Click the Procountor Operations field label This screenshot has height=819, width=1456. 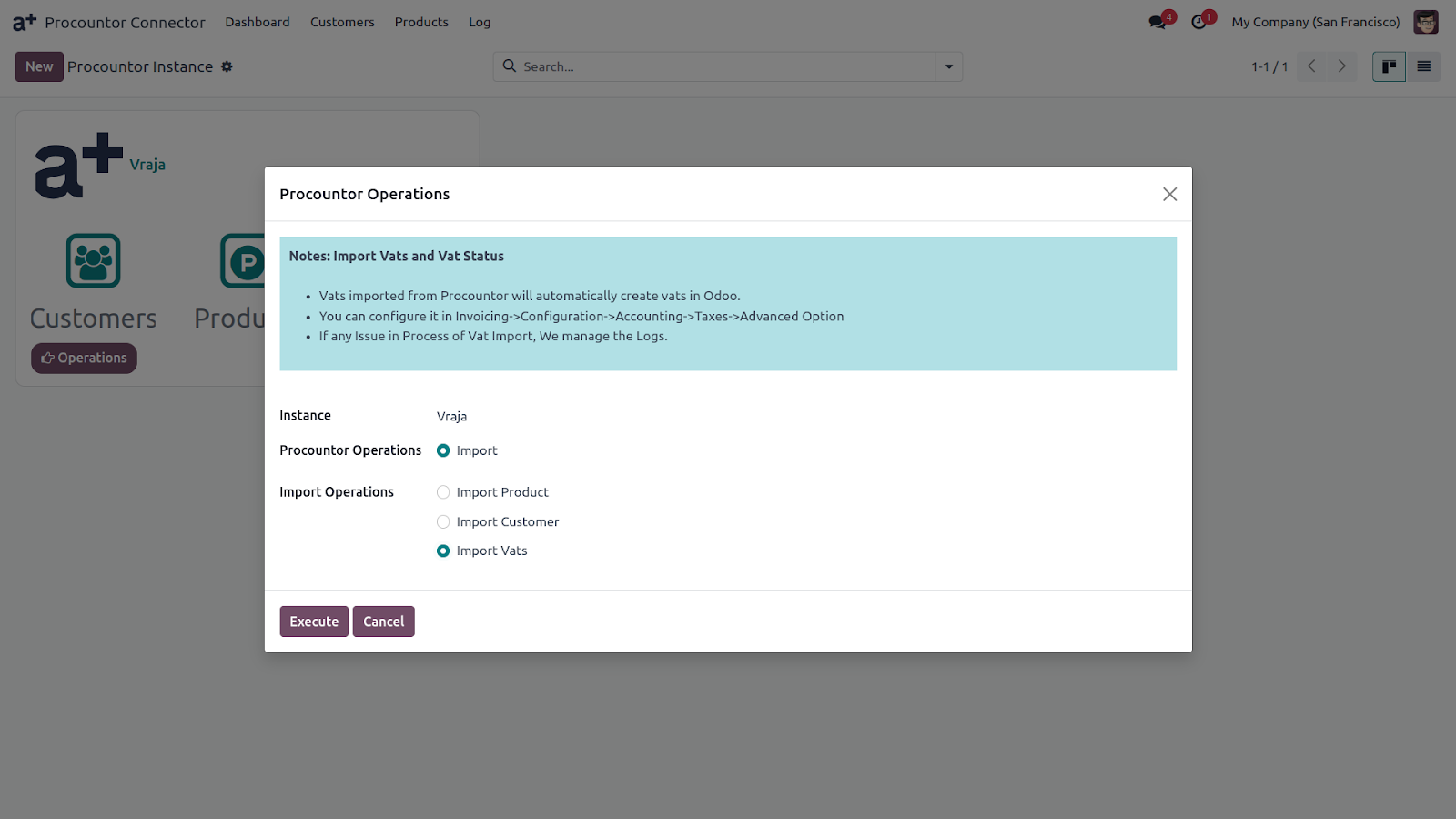pyautogui.click(x=350, y=450)
